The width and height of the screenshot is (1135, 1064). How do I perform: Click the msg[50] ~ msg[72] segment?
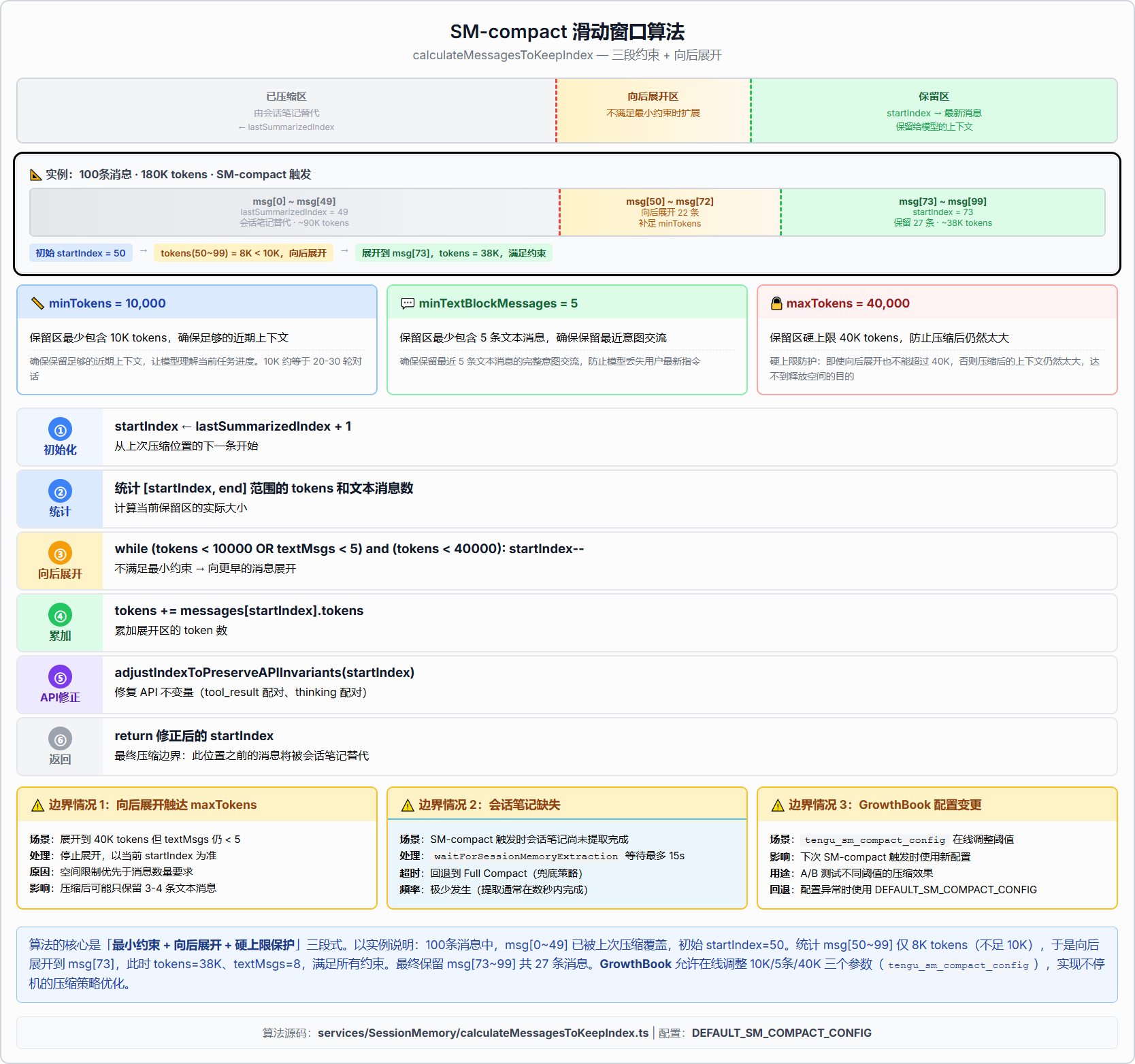click(x=670, y=212)
